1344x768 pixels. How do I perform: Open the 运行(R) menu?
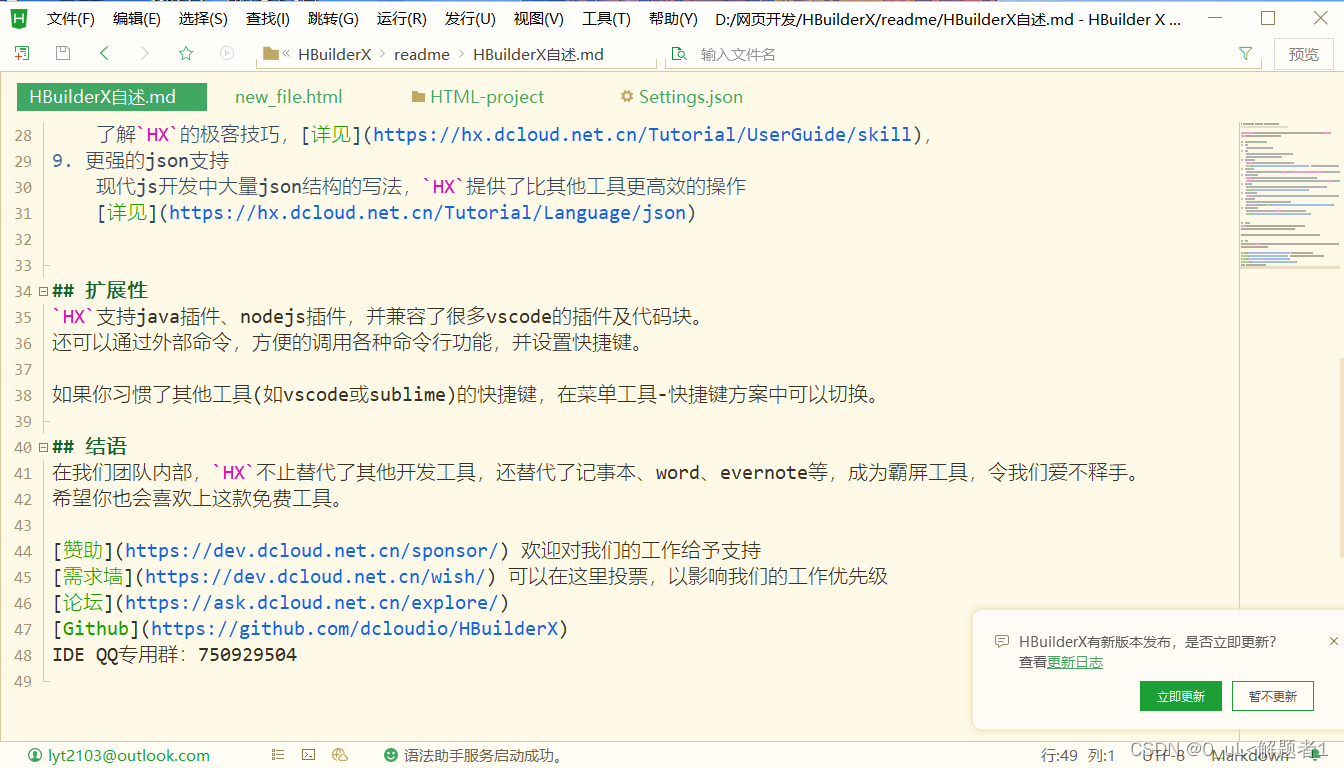pyautogui.click(x=401, y=19)
